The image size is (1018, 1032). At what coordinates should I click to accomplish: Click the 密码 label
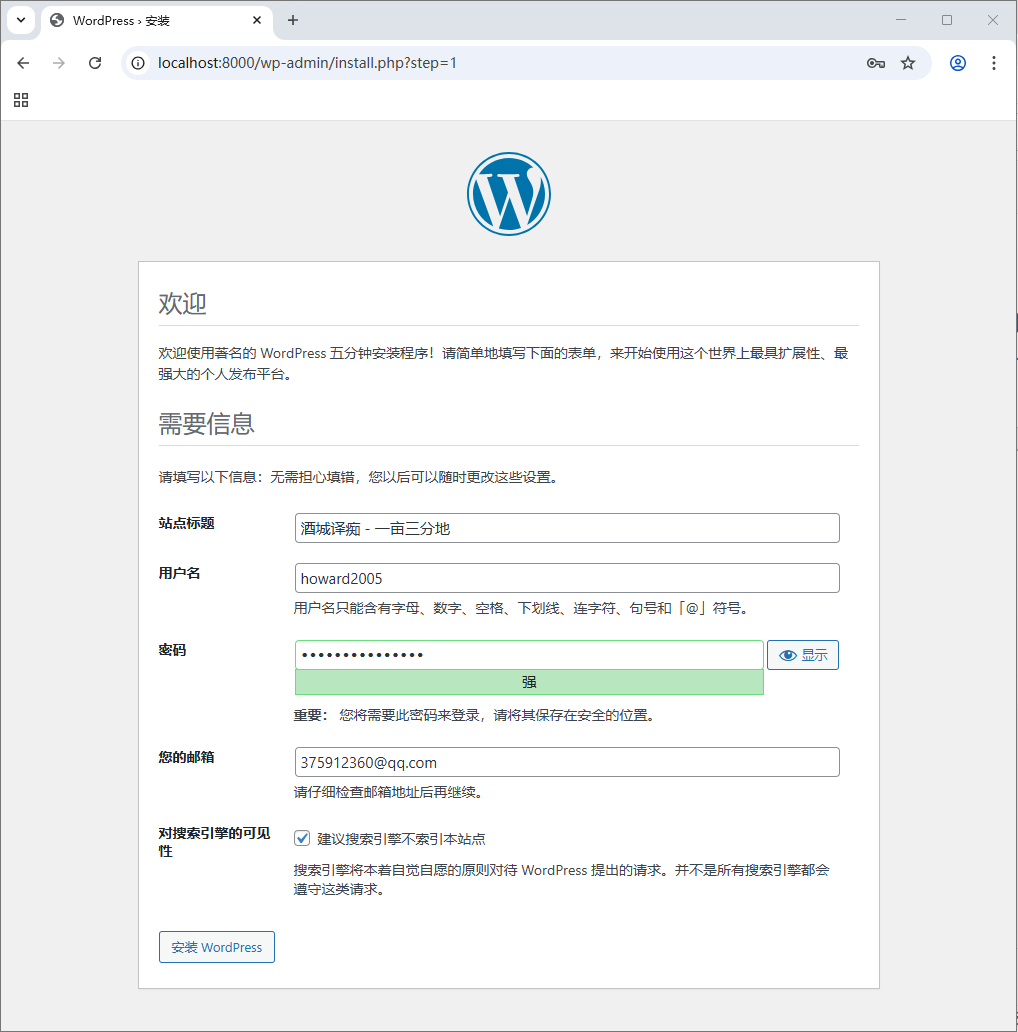[x=172, y=650]
